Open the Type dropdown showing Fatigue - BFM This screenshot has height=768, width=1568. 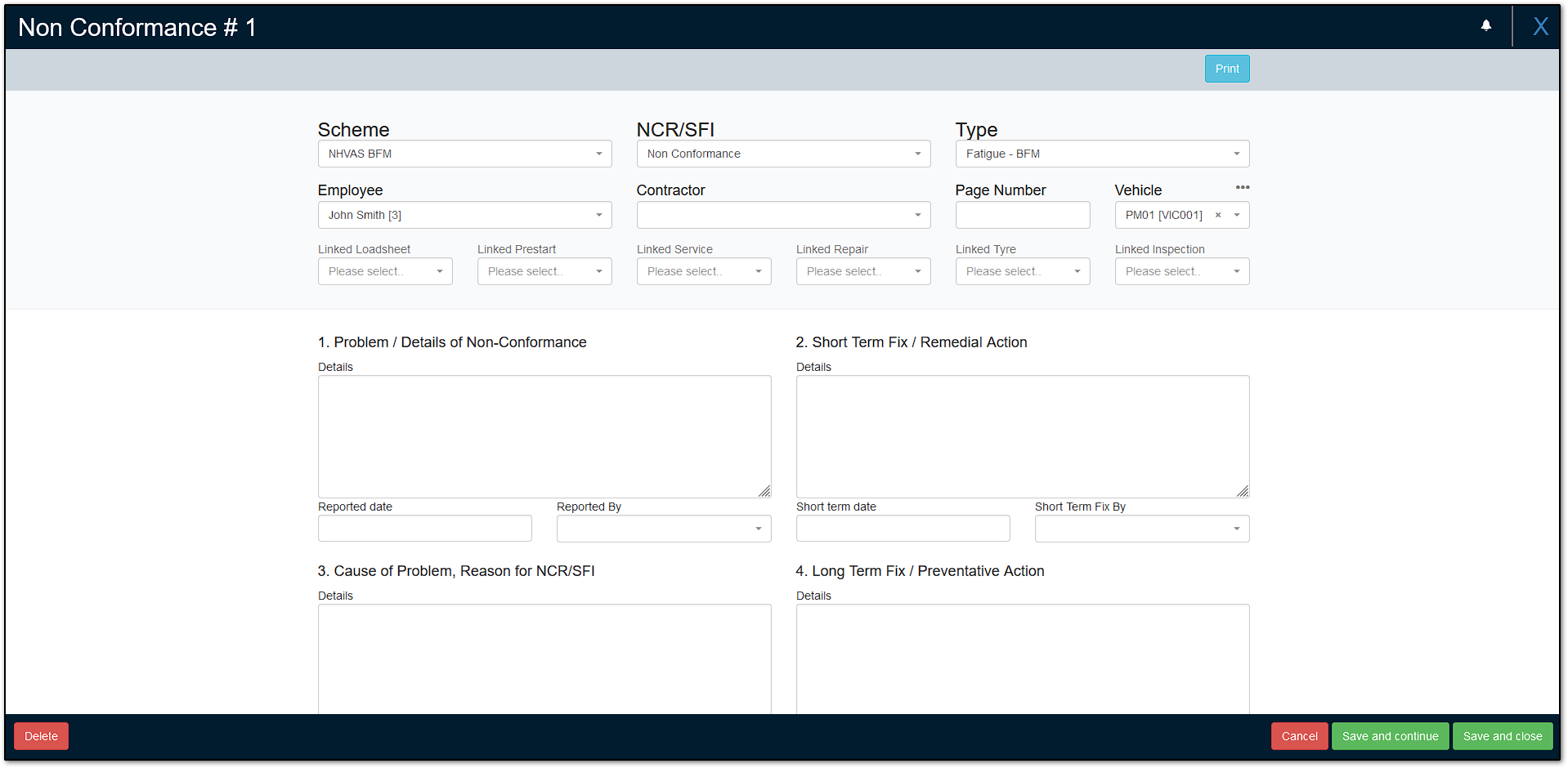[x=1236, y=154]
